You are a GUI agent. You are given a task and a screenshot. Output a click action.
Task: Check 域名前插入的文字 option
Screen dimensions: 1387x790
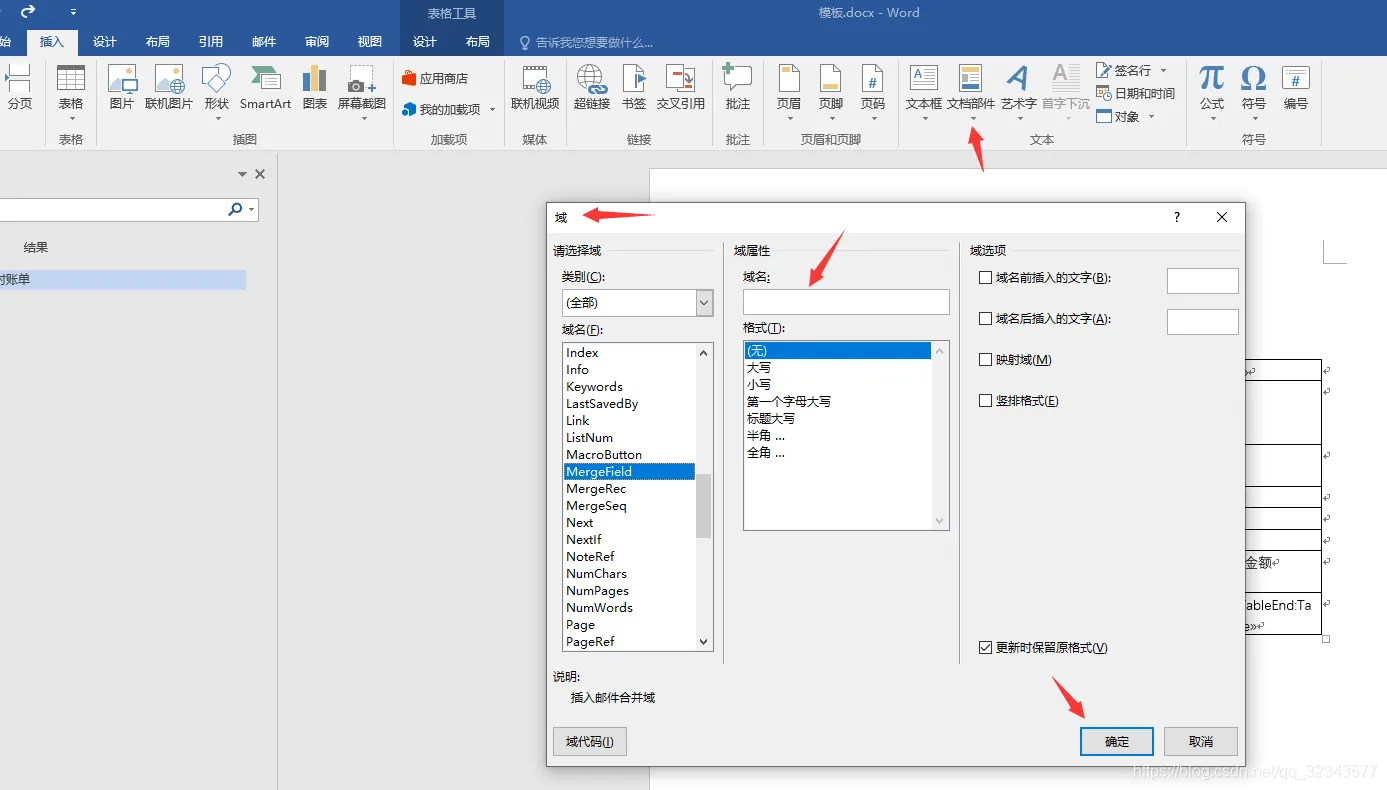985,278
